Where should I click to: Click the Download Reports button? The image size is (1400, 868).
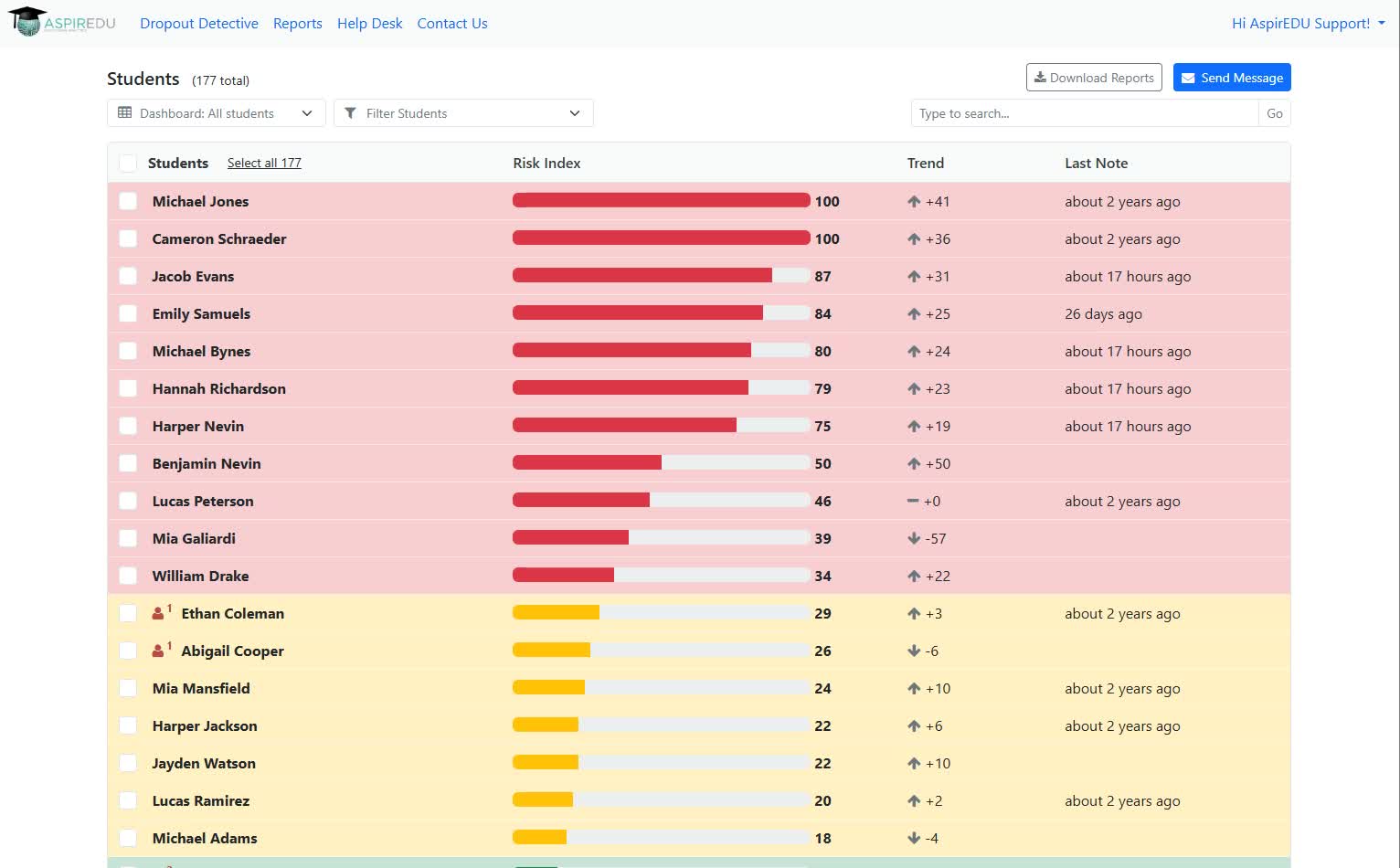1094,78
